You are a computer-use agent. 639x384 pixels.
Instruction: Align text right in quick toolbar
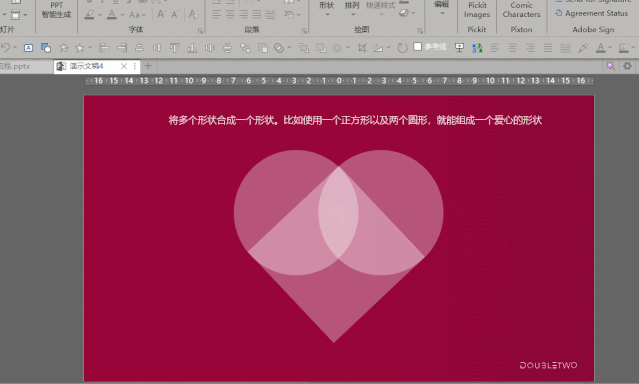(530, 48)
